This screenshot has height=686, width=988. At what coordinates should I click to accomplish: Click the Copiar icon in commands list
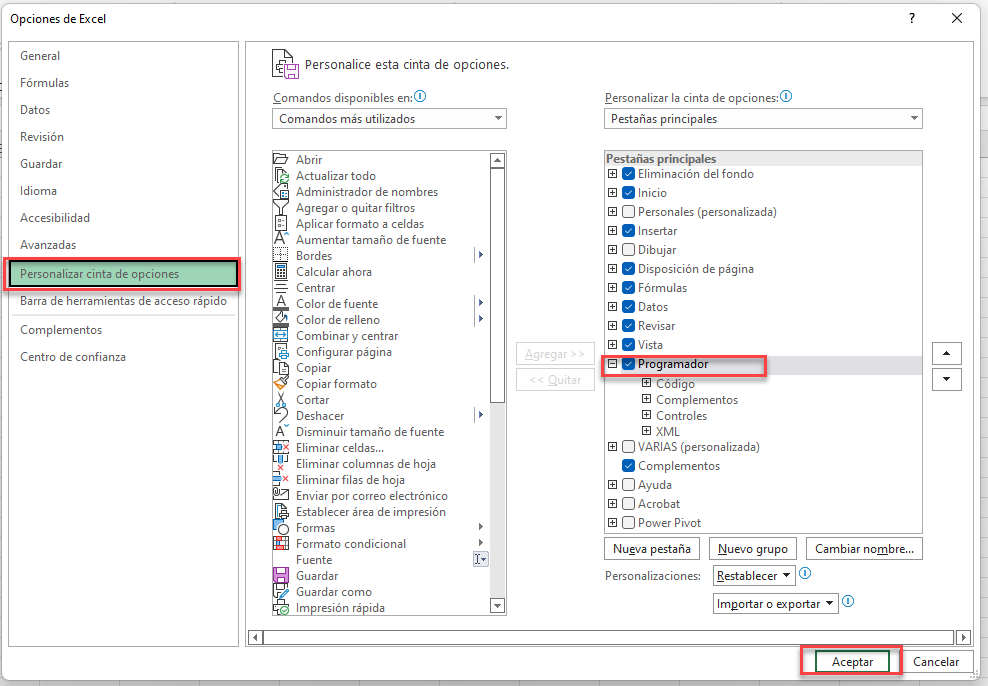(280, 367)
